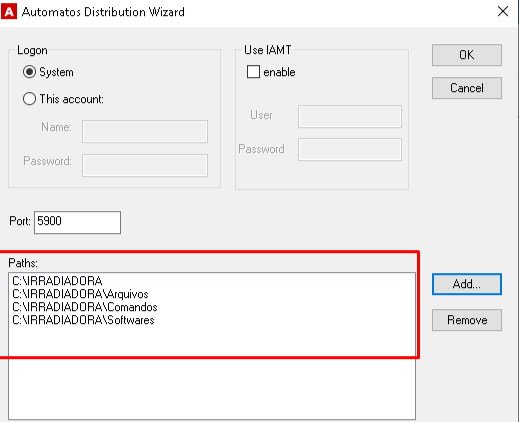
Task: Click the IAMT Password input field
Action: [x=350, y=149]
